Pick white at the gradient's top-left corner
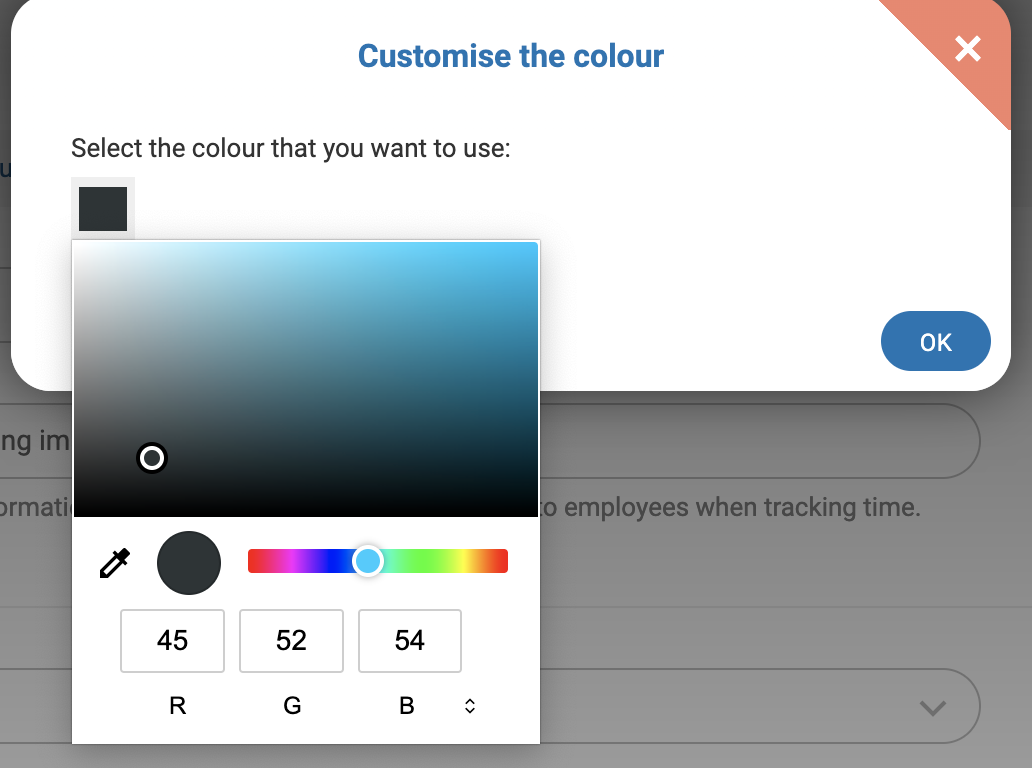Screen dimensions: 1032x768 click(78, 246)
